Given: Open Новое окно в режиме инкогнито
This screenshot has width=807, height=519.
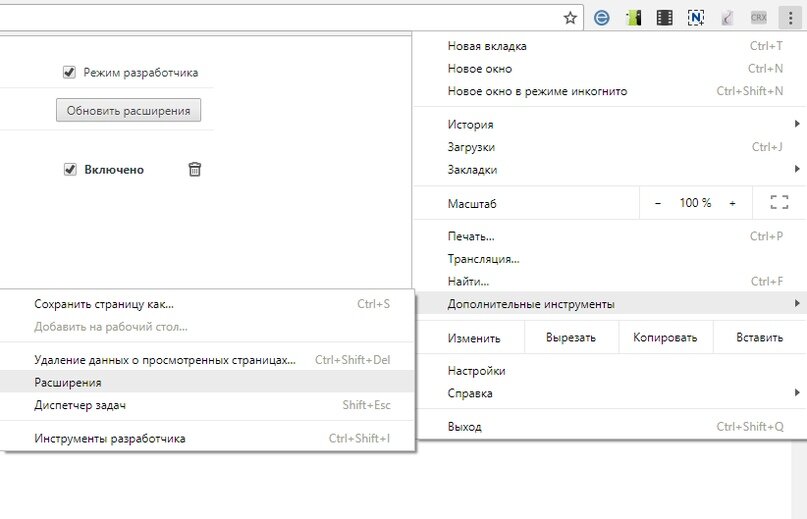Looking at the screenshot, I should point(610,91).
